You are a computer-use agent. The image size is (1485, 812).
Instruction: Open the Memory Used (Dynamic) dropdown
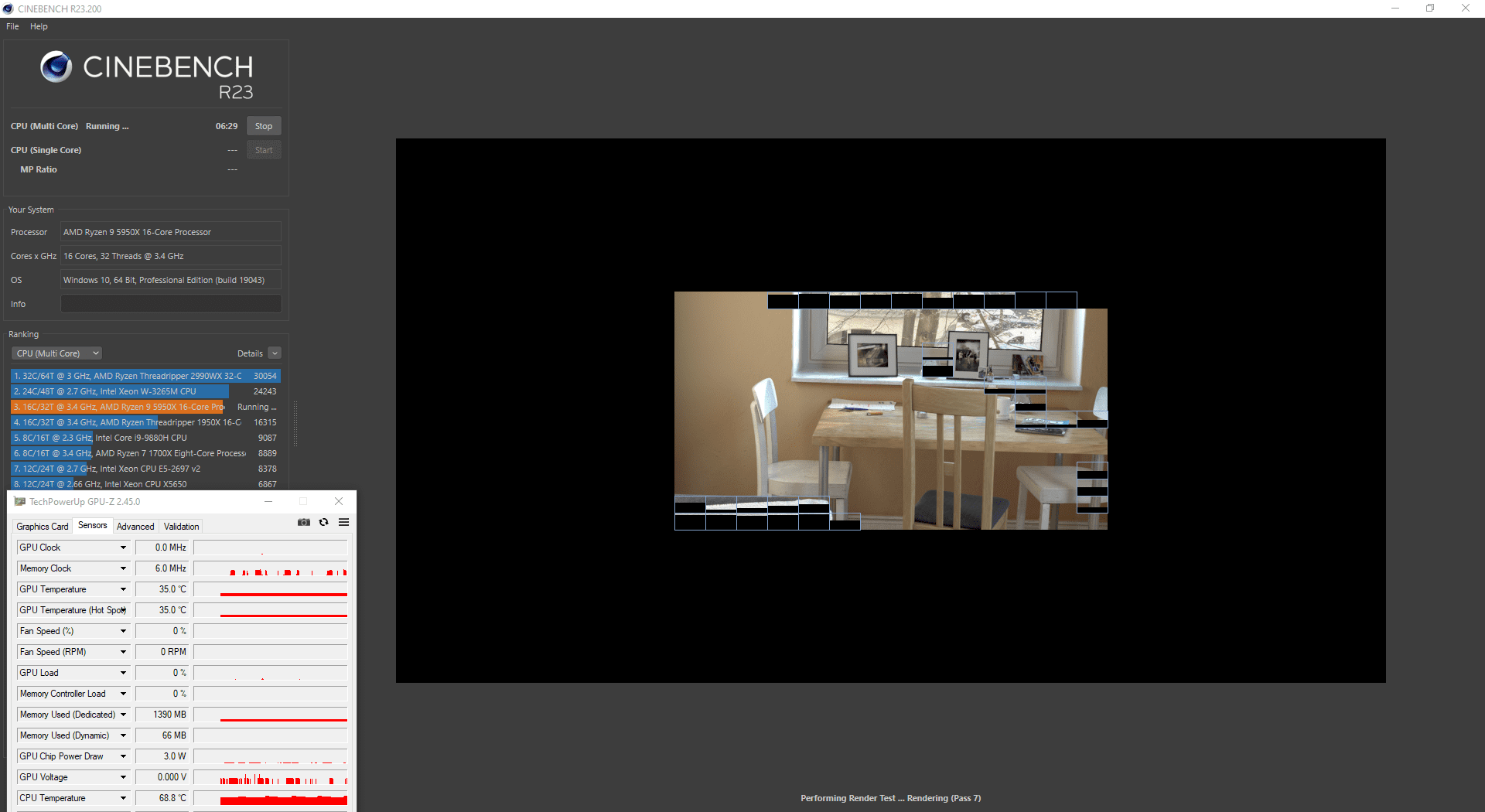[123, 735]
